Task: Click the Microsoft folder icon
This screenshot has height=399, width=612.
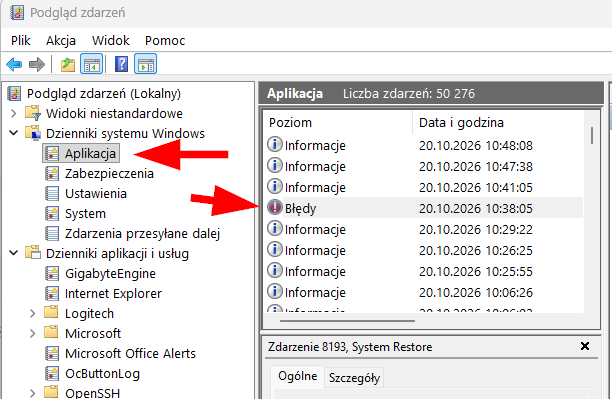Action: (x=51, y=333)
